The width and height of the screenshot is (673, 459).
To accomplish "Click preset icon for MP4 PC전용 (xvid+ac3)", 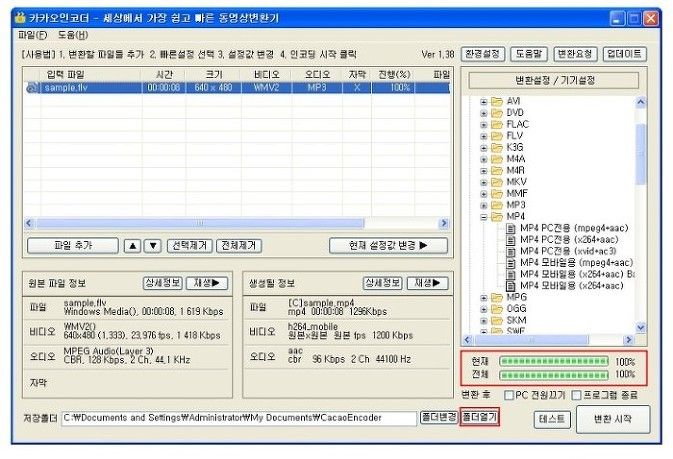I will (511, 251).
